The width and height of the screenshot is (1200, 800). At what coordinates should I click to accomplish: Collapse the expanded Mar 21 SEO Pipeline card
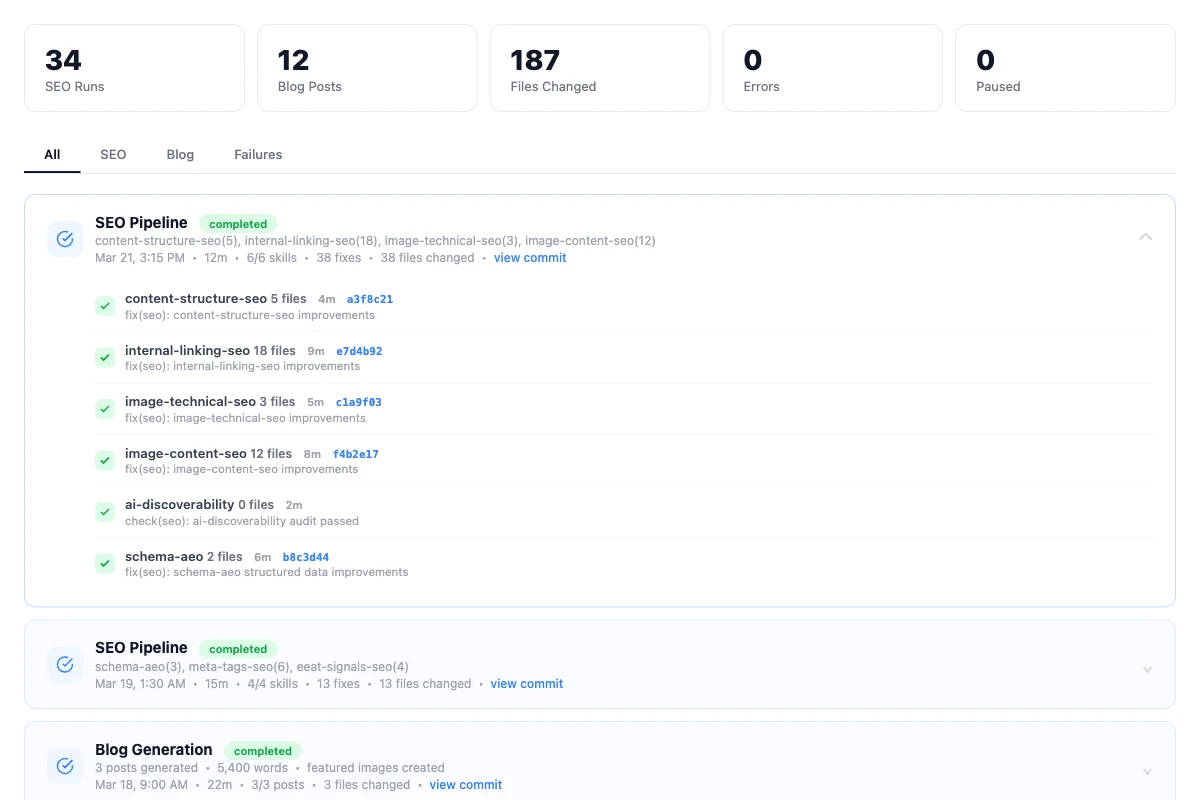[x=1146, y=237]
